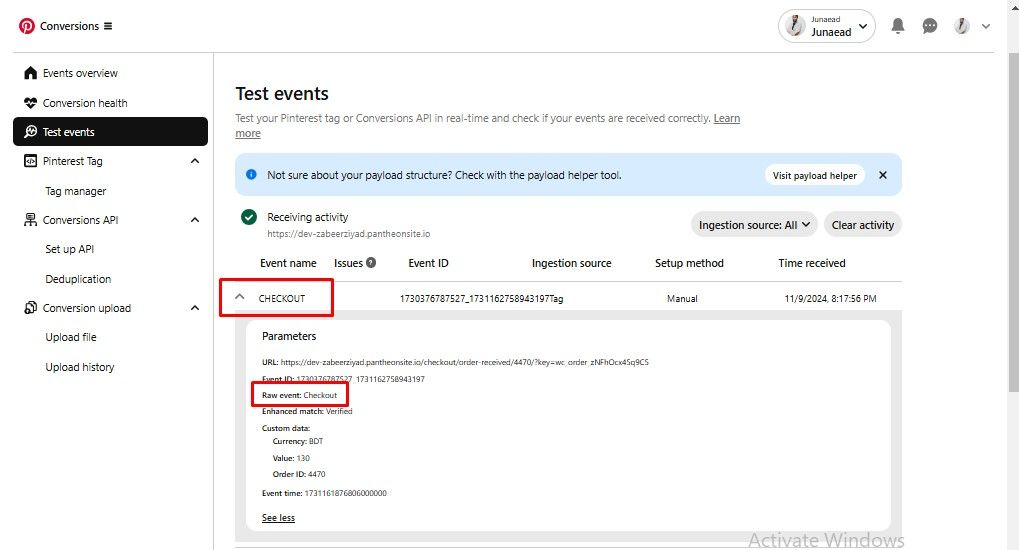Open the Conversions hamburger menu

tap(108, 26)
